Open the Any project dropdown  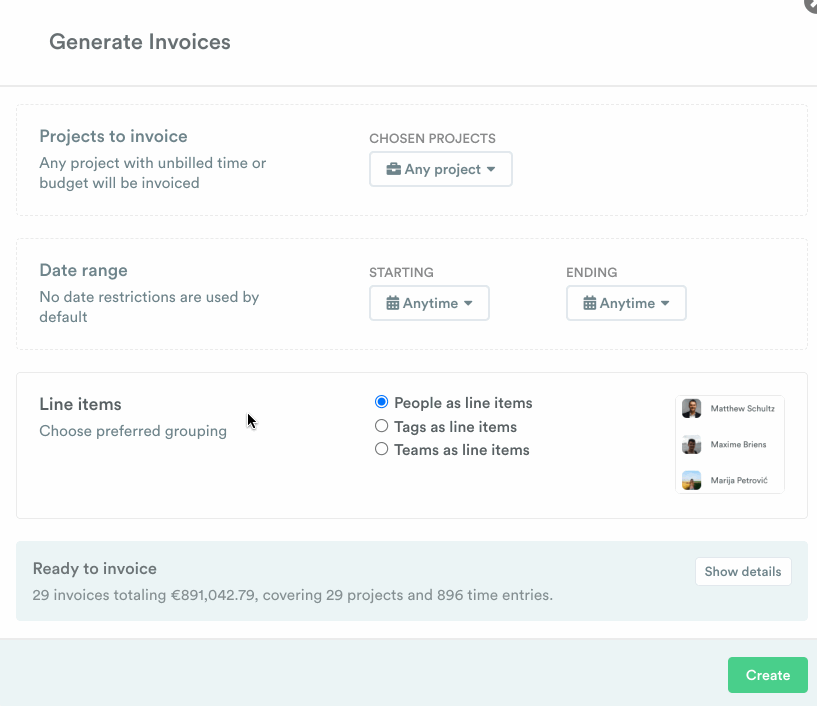tap(440, 169)
